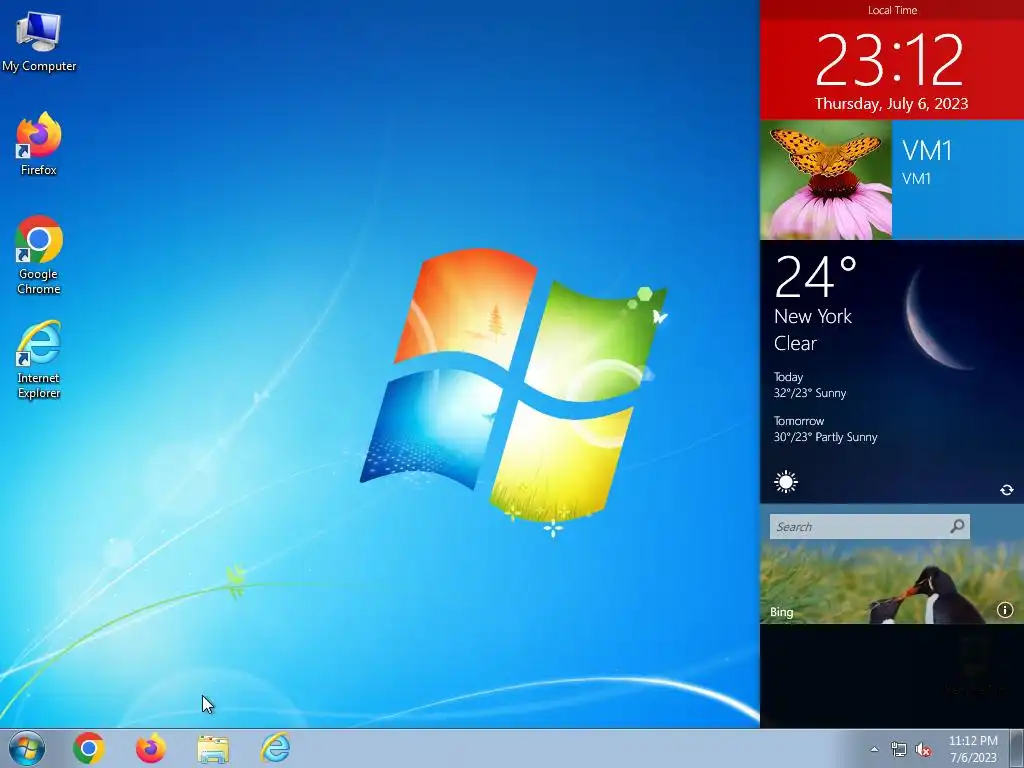This screenshot has width=1024, height=768.
Task: Click the Bing puffin image thumbnail
Action: (x=892, y=583)
